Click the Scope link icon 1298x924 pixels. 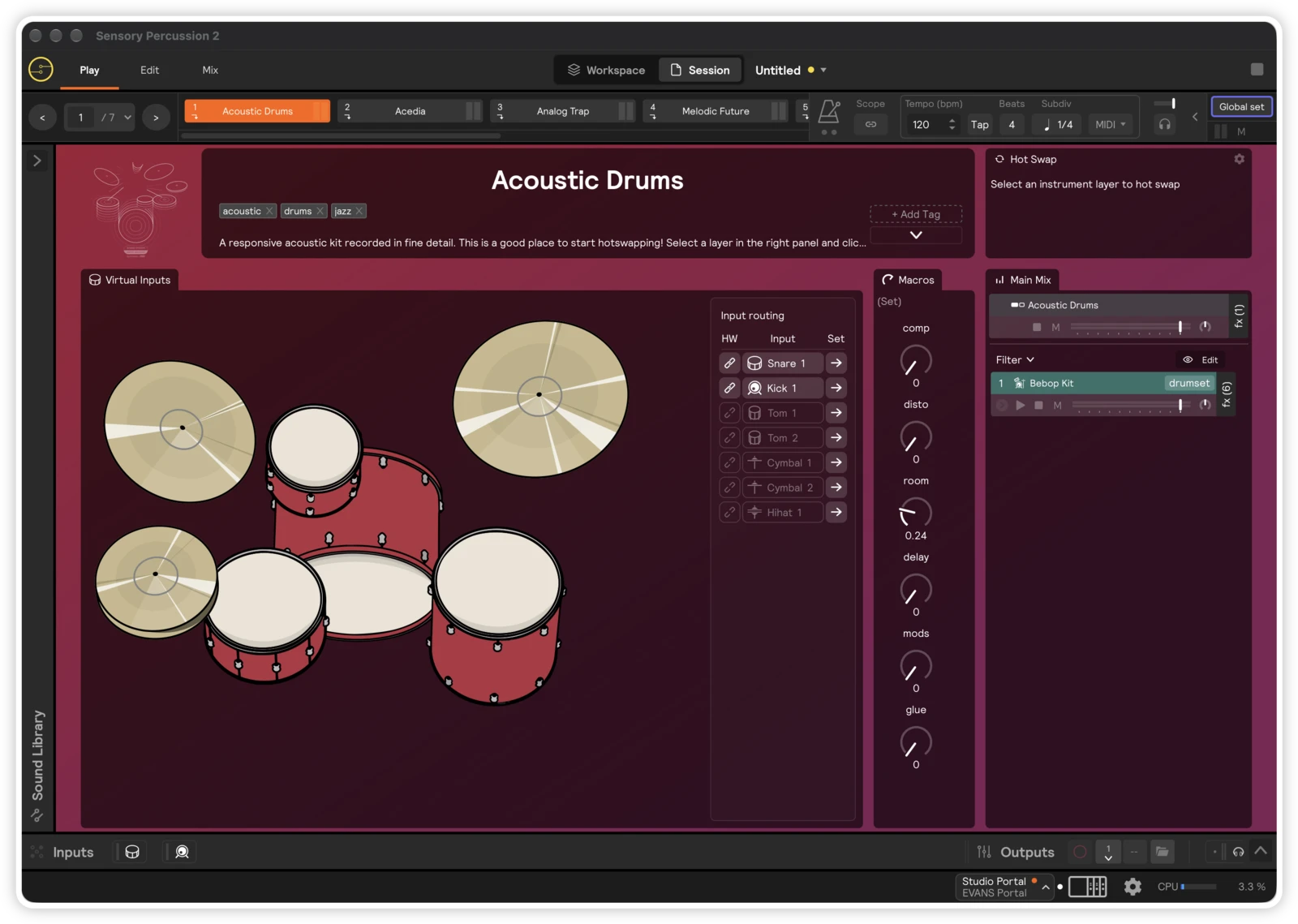click(870, 124)
